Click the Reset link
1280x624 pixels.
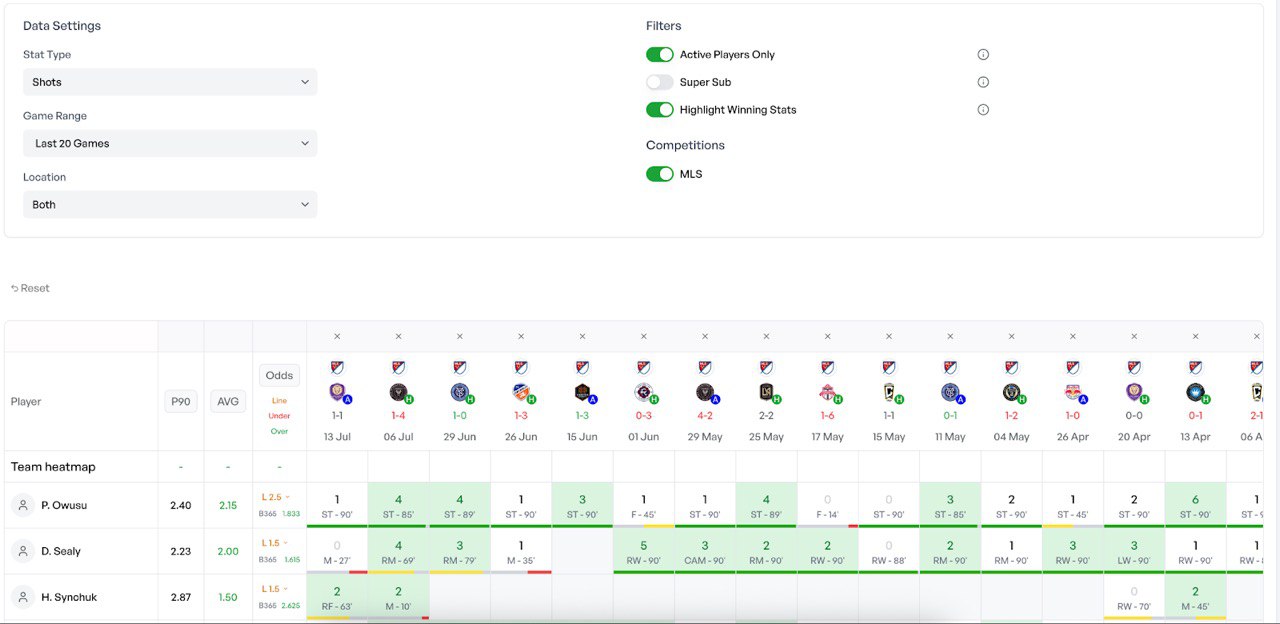click(x=30, y=288)
